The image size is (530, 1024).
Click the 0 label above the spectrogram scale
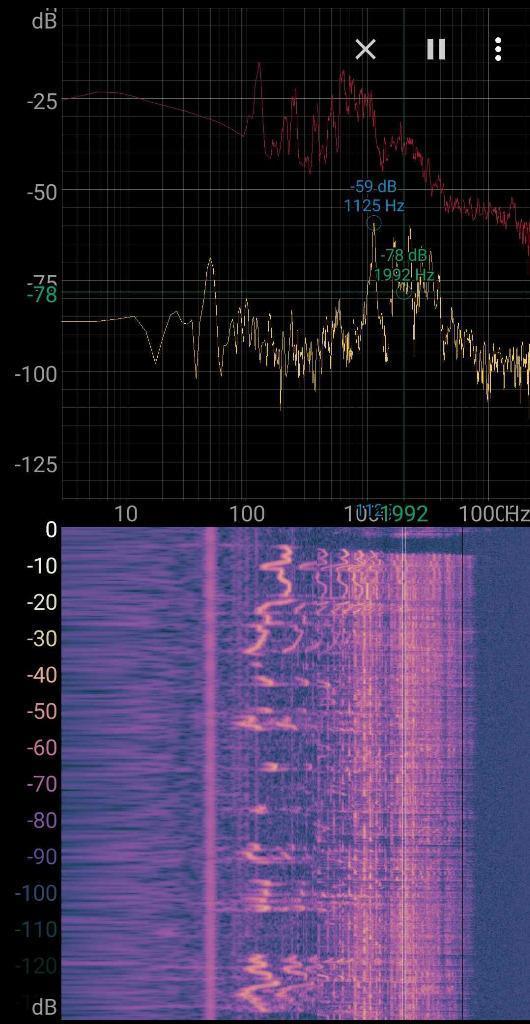[x=51, y=530]
